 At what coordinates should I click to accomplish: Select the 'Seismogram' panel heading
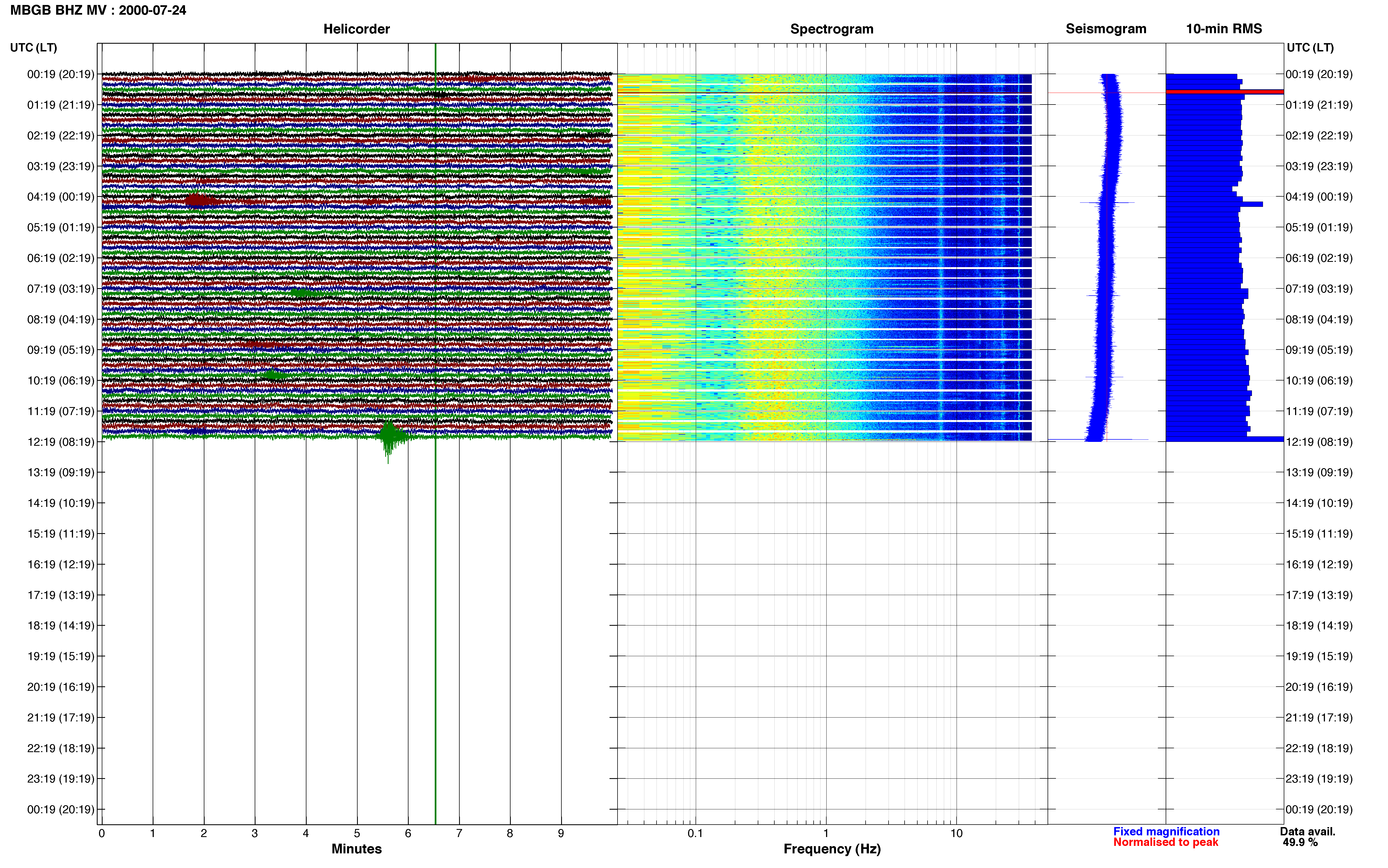[x=1106, y=29]
